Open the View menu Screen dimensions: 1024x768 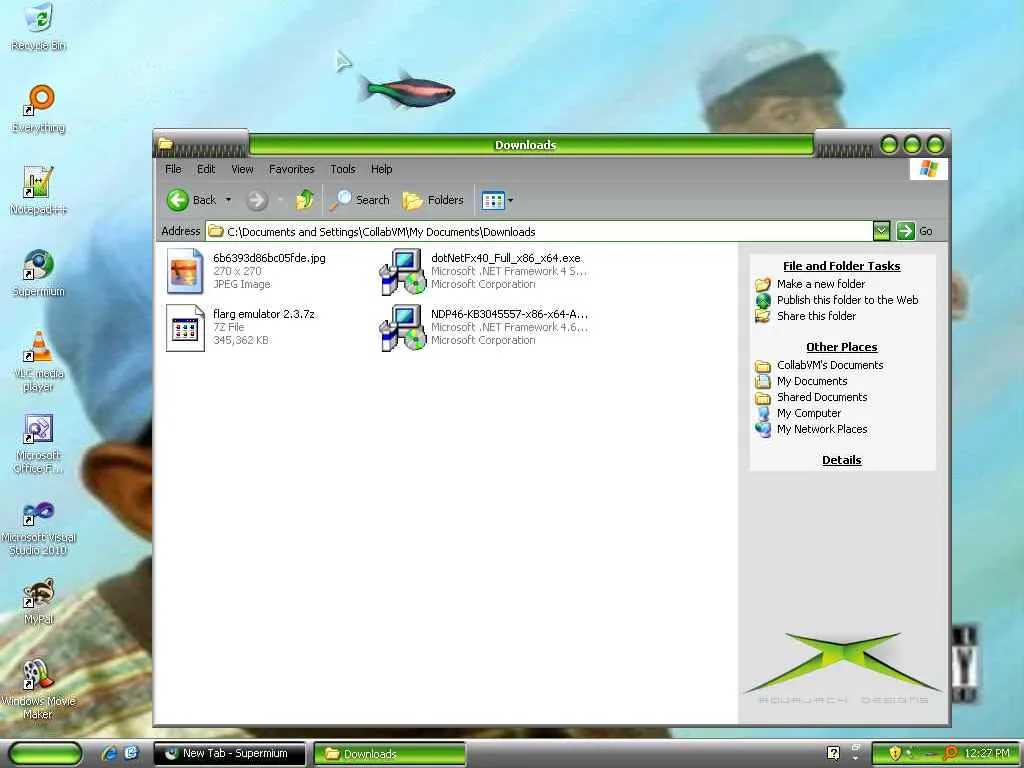[x=242, y=169]
